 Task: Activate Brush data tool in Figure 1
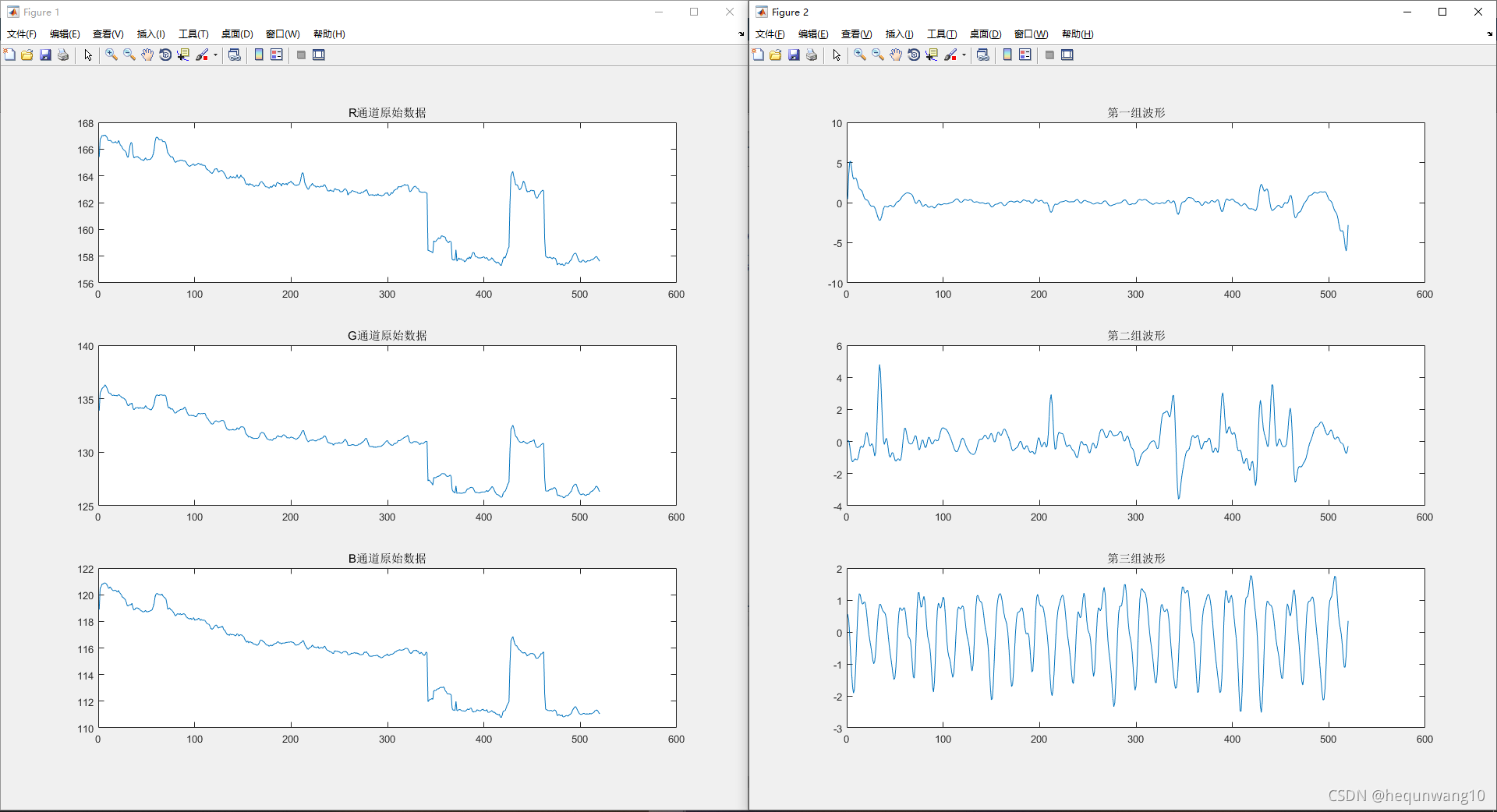[x=202, y=55]
